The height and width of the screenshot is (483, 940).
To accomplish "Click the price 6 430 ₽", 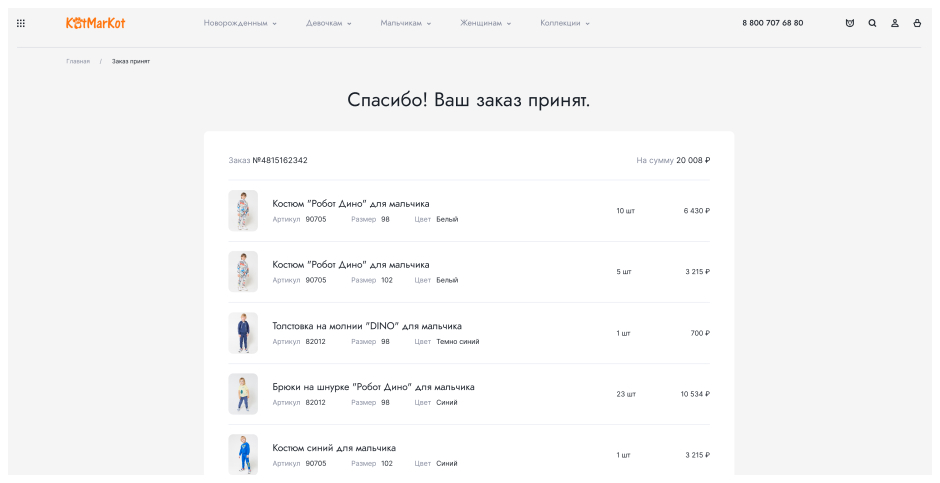I will click(x=697, y=211).
